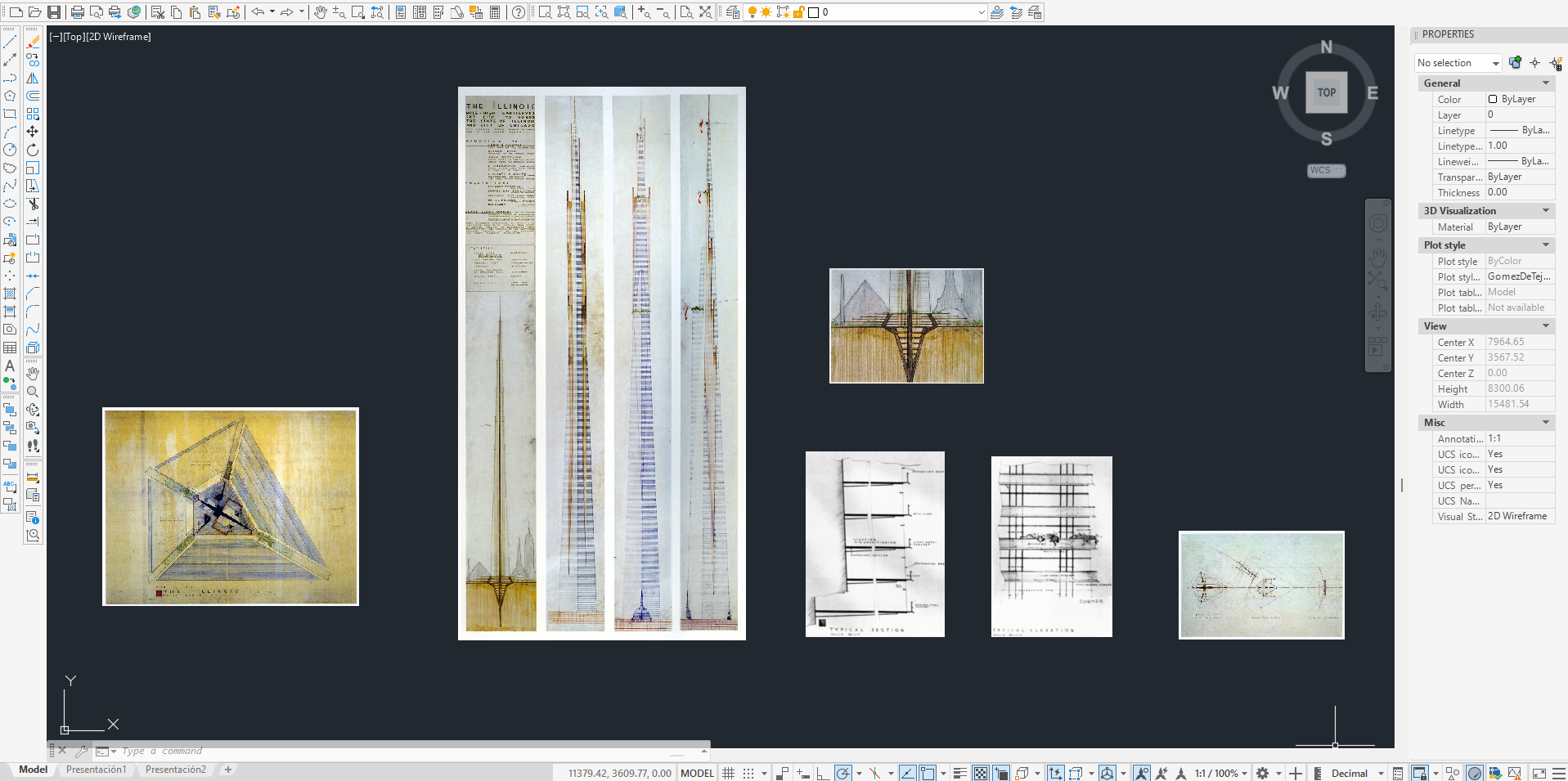Open the status bar Customization menu icon
1568x781 pixels.
pos(1559,773)
